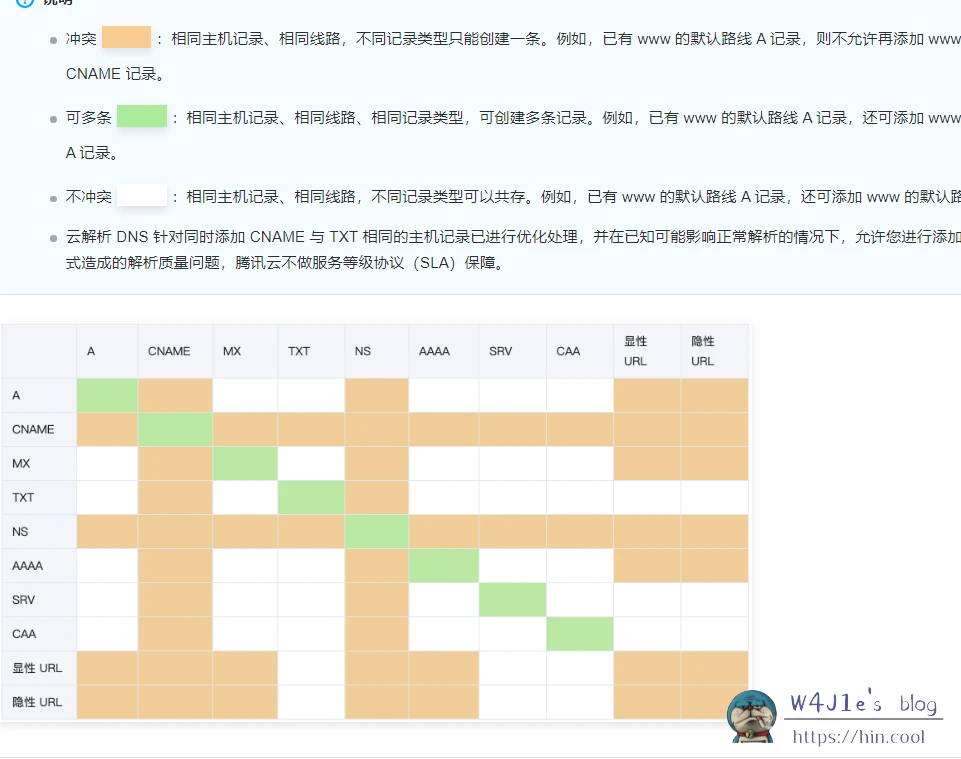Click the green swatch beside 可多条
Viewport: 961px width, 759px height.
point(141,117)
